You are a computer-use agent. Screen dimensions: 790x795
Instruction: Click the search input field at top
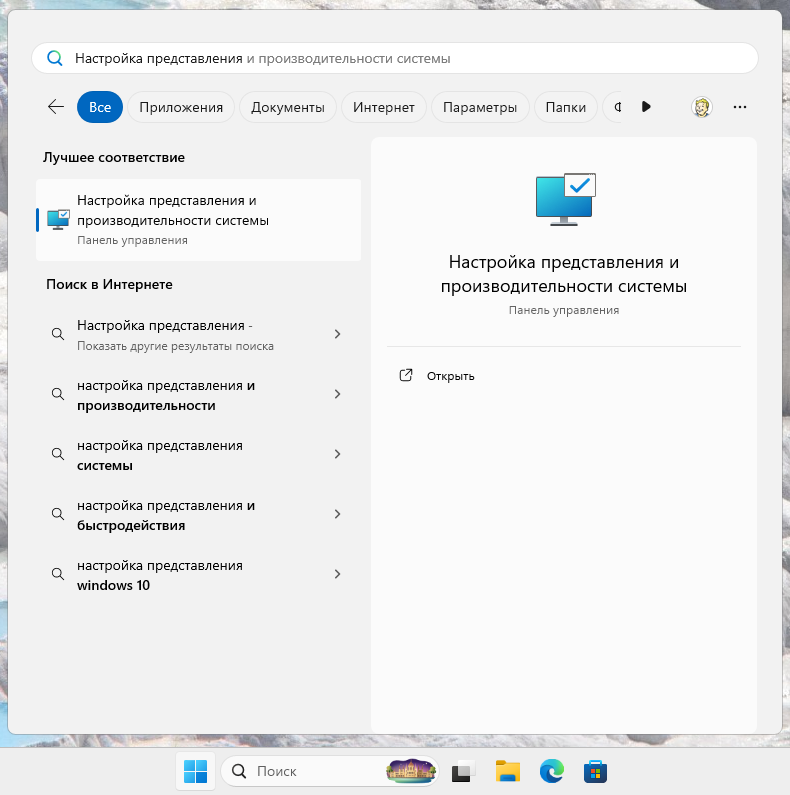[400, 58]
